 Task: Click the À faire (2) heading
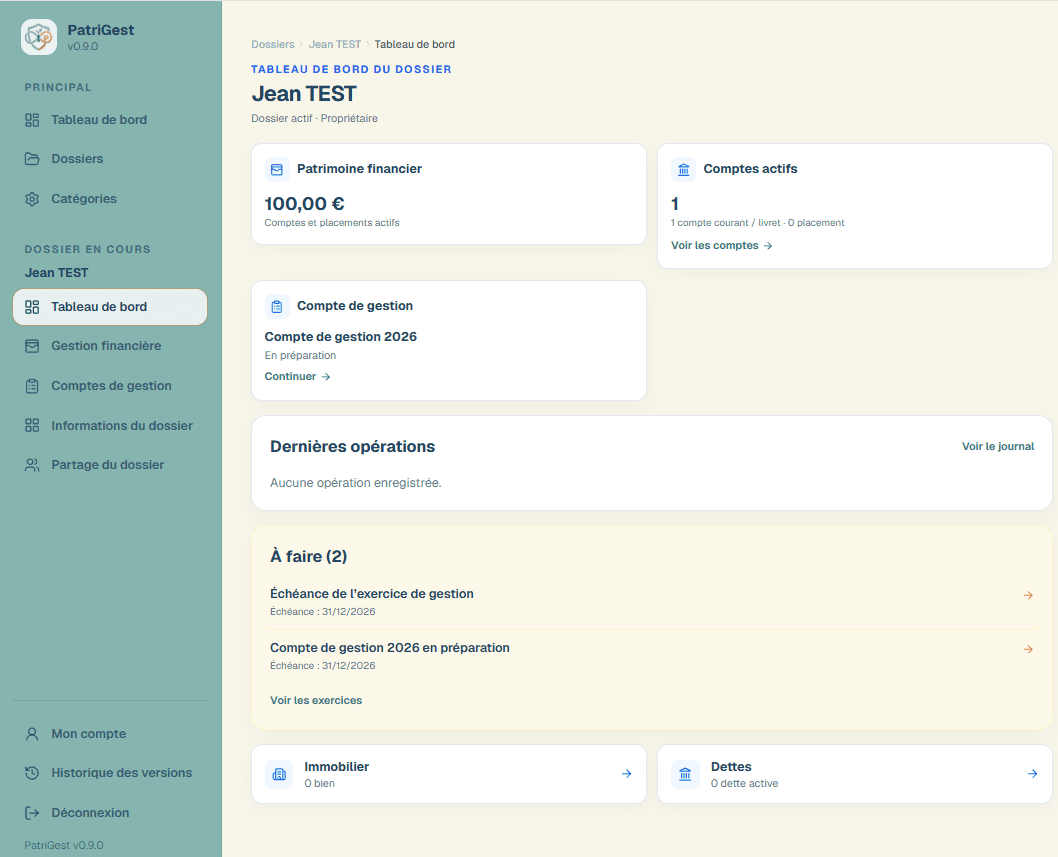click(x=308, y=557)
